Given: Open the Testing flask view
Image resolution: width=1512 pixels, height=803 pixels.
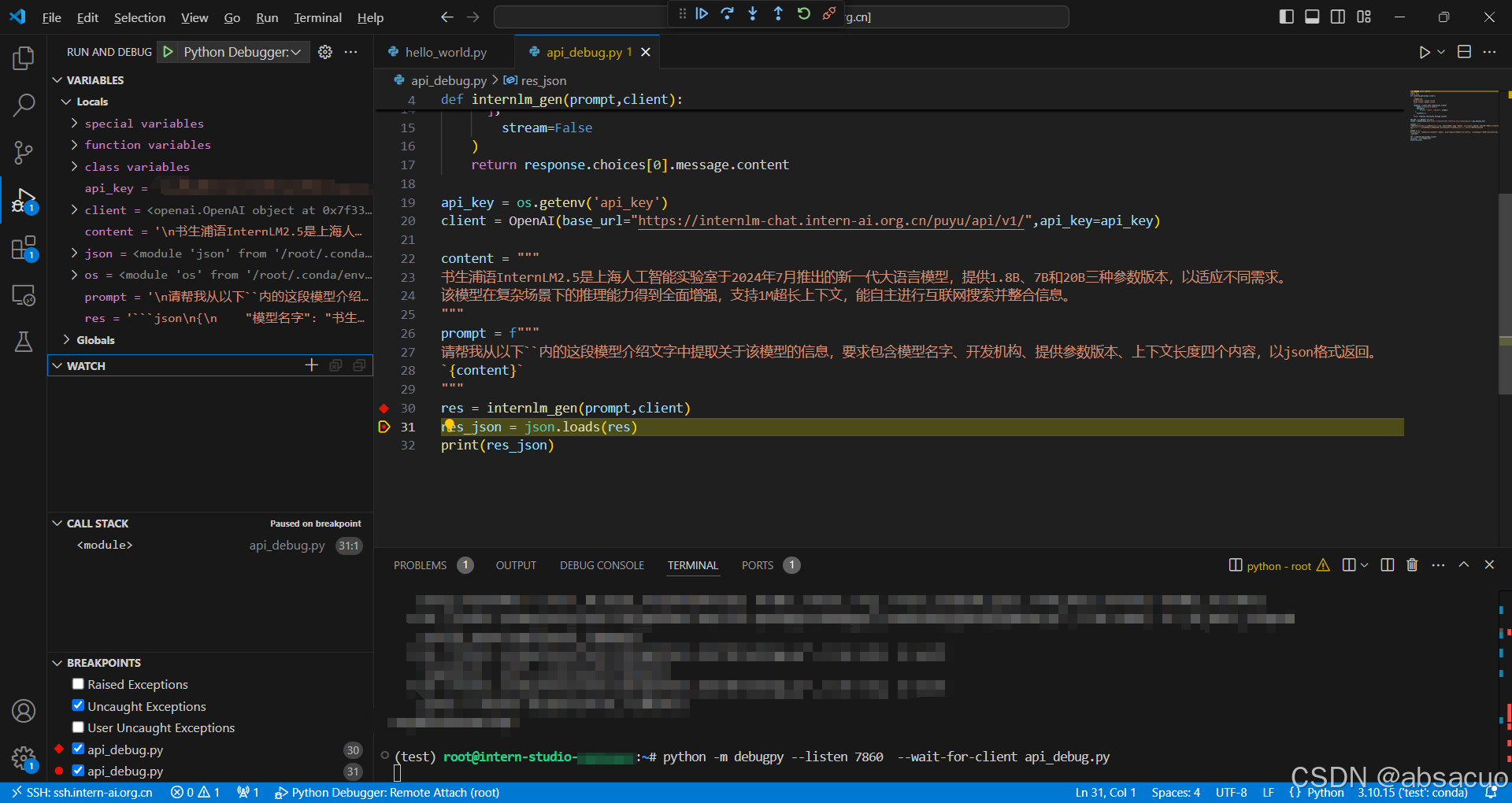Looking at the screenshot, I should coord(24,342).
